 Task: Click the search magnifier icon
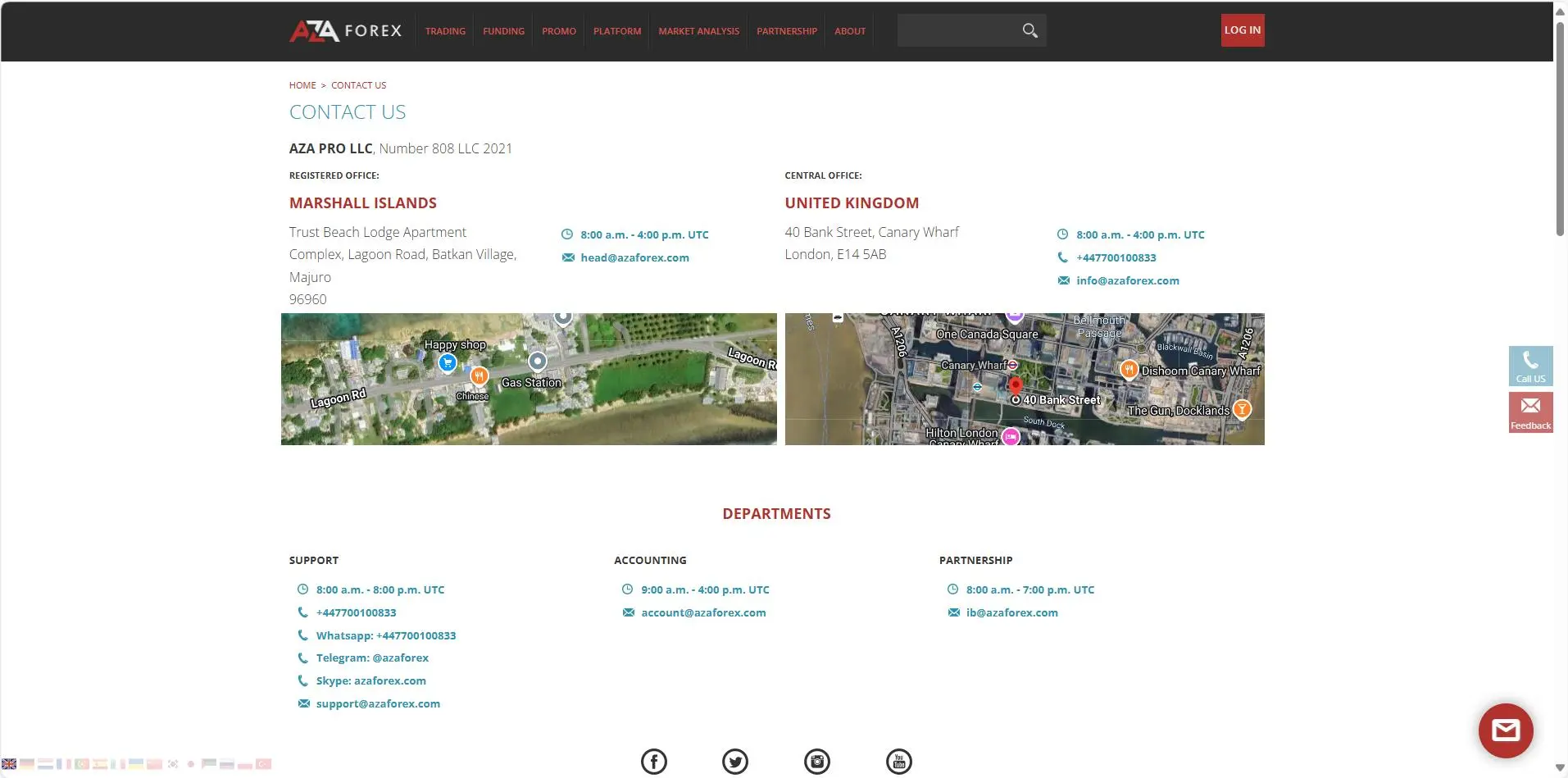click(x=1030, y=30)
